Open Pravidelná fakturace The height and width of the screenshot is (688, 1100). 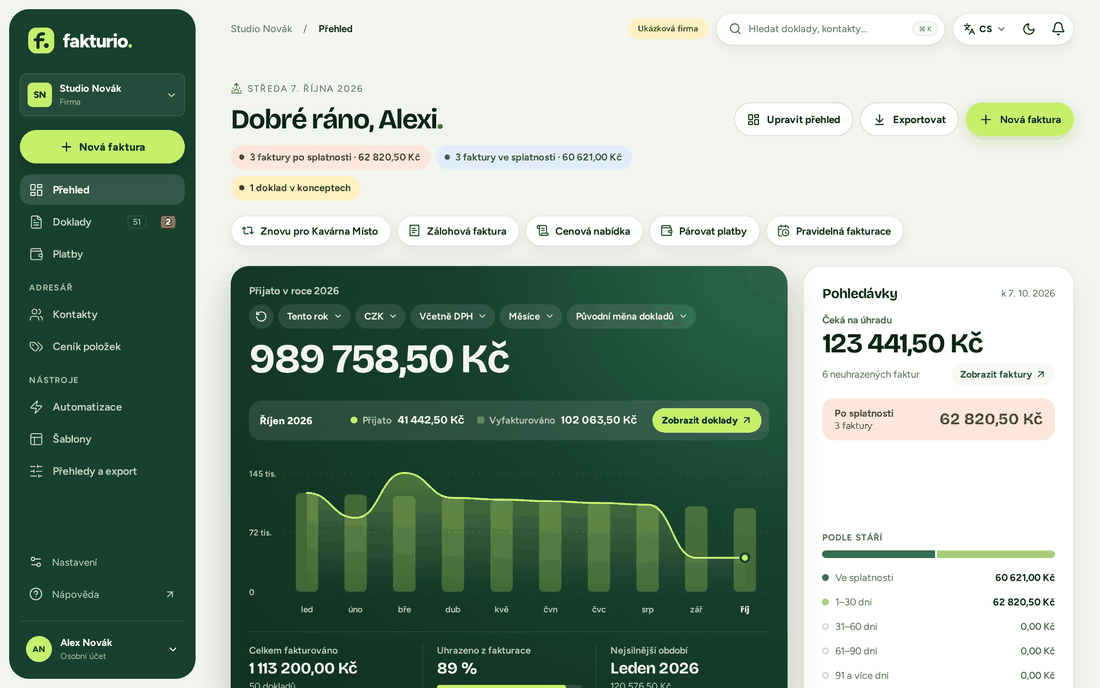click(x=835, y=231)
